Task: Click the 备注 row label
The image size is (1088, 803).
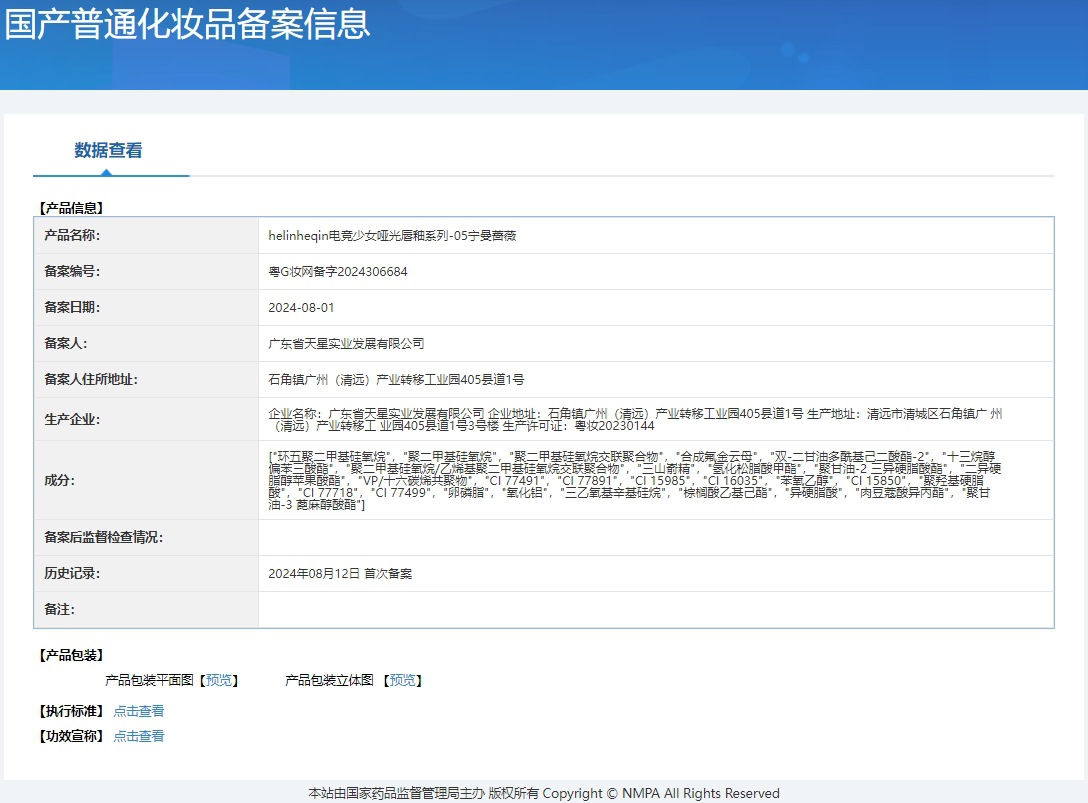Action: click(x=60, y=609)
